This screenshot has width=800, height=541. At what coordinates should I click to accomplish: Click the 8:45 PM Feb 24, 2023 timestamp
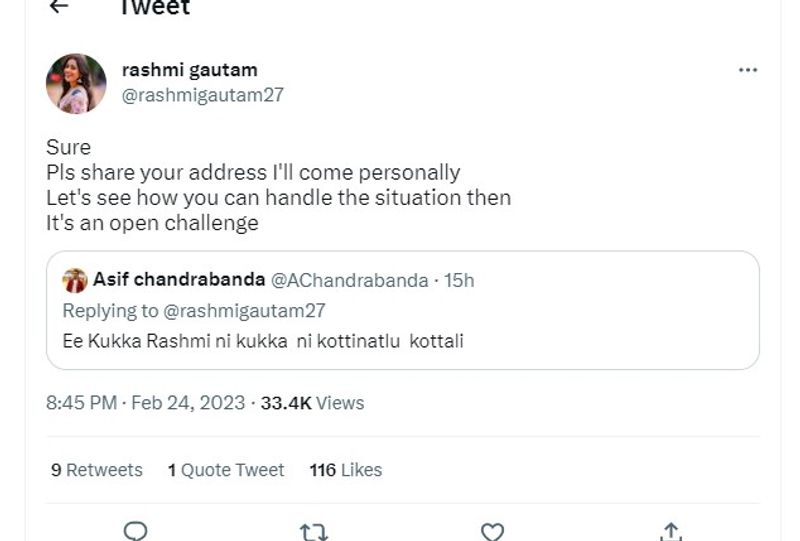coord(146,403)
